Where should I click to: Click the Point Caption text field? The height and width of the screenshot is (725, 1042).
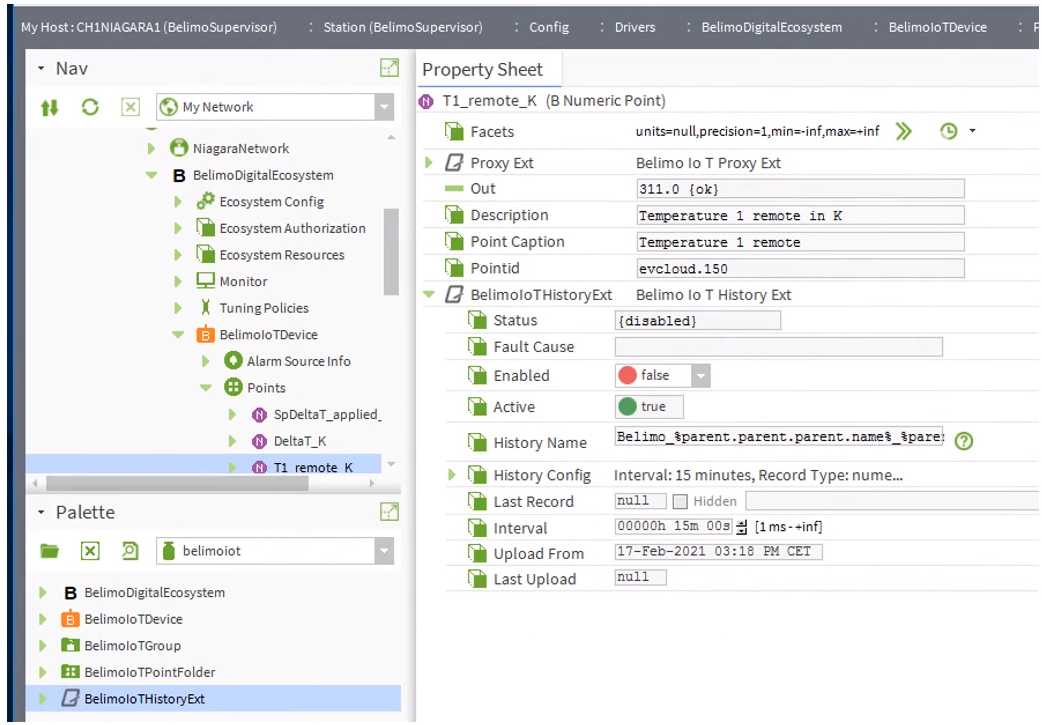pos(800,242)
